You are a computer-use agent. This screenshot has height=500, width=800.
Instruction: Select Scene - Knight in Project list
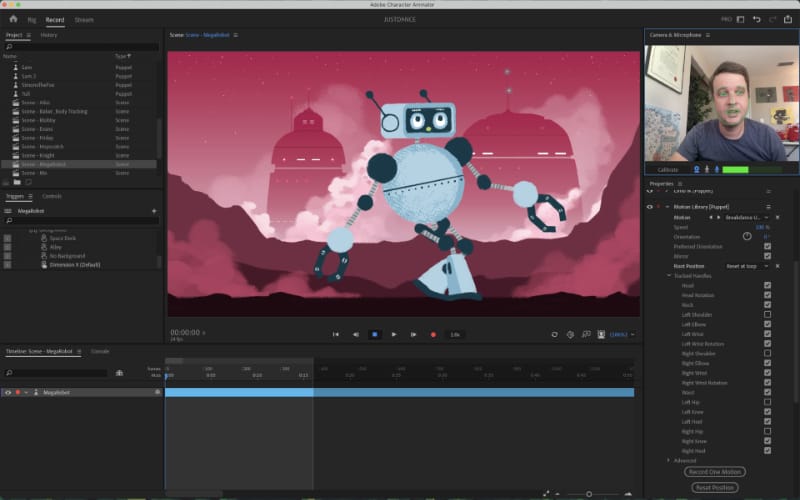point(38,156)
